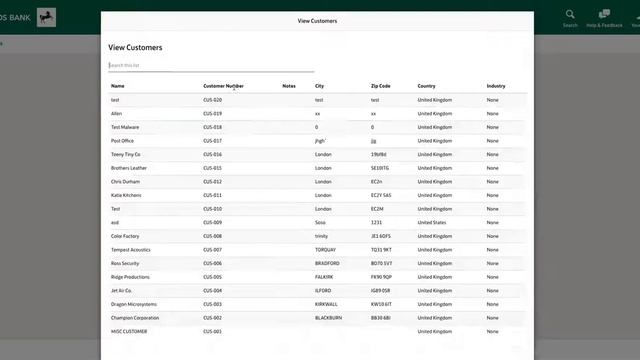Image resolution: width=640 pixels, height=360 pixels.
Task: Sort by the Country column header
Action: [426, 86]
